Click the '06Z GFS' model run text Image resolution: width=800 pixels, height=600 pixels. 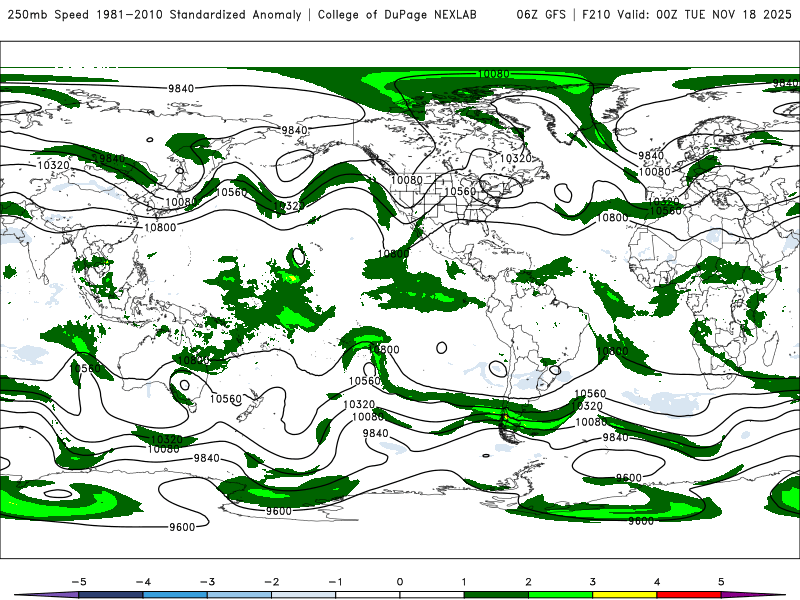(541, 15)
